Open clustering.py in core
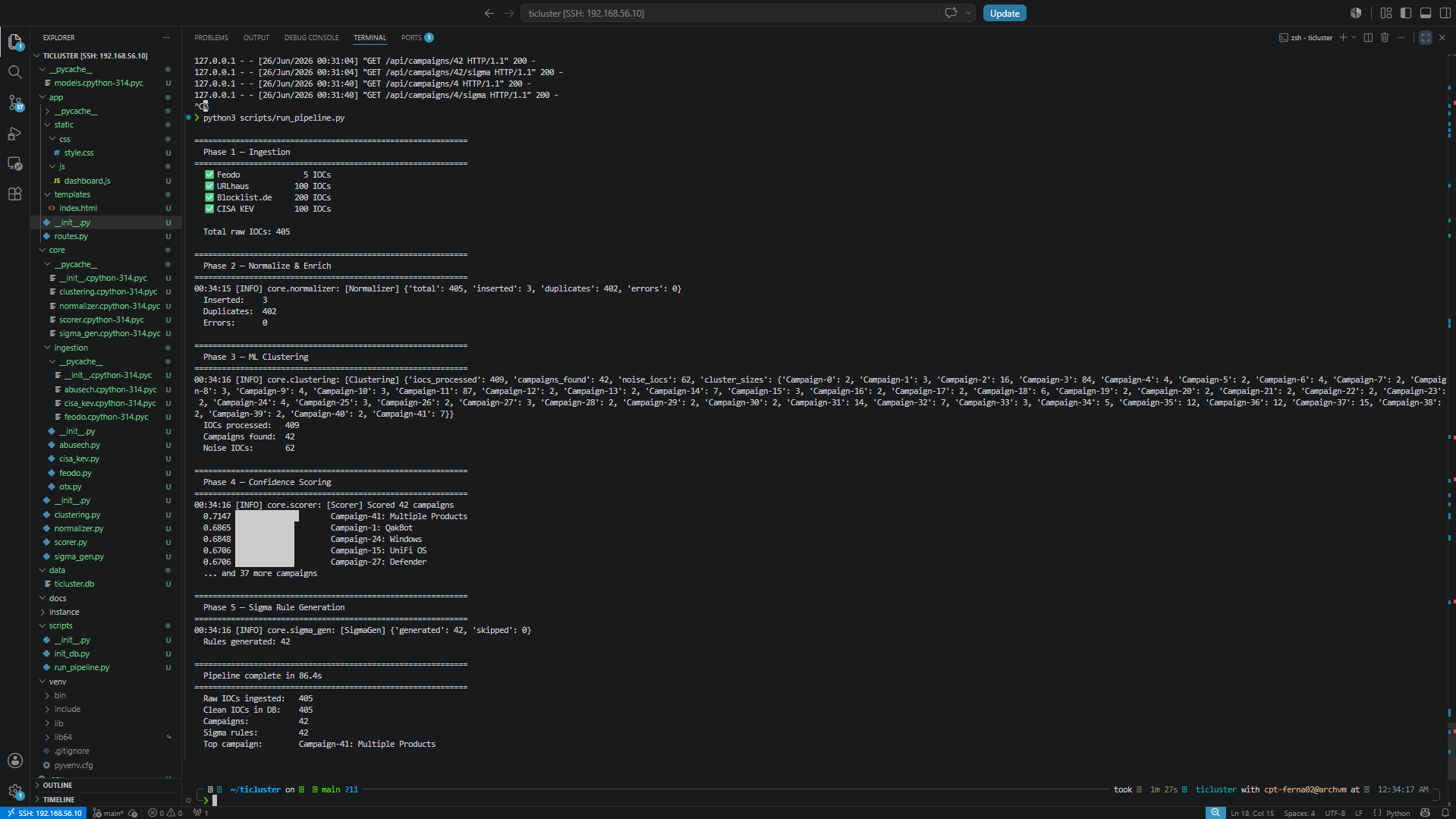Image resolution: width=1456 pixels, height=819 pixels. pos(106,515)
